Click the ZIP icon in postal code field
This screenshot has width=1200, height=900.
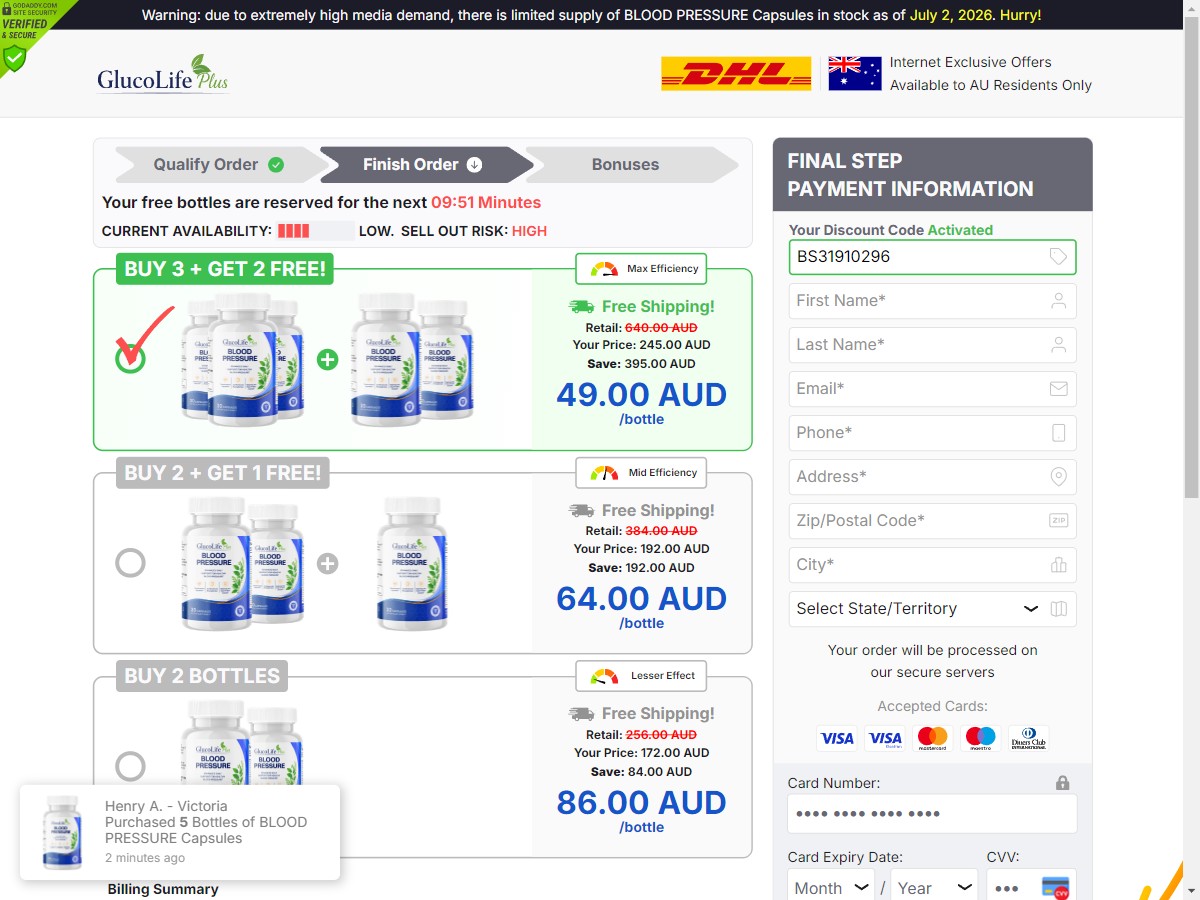pyautogui.click(x=1059, y=521)
